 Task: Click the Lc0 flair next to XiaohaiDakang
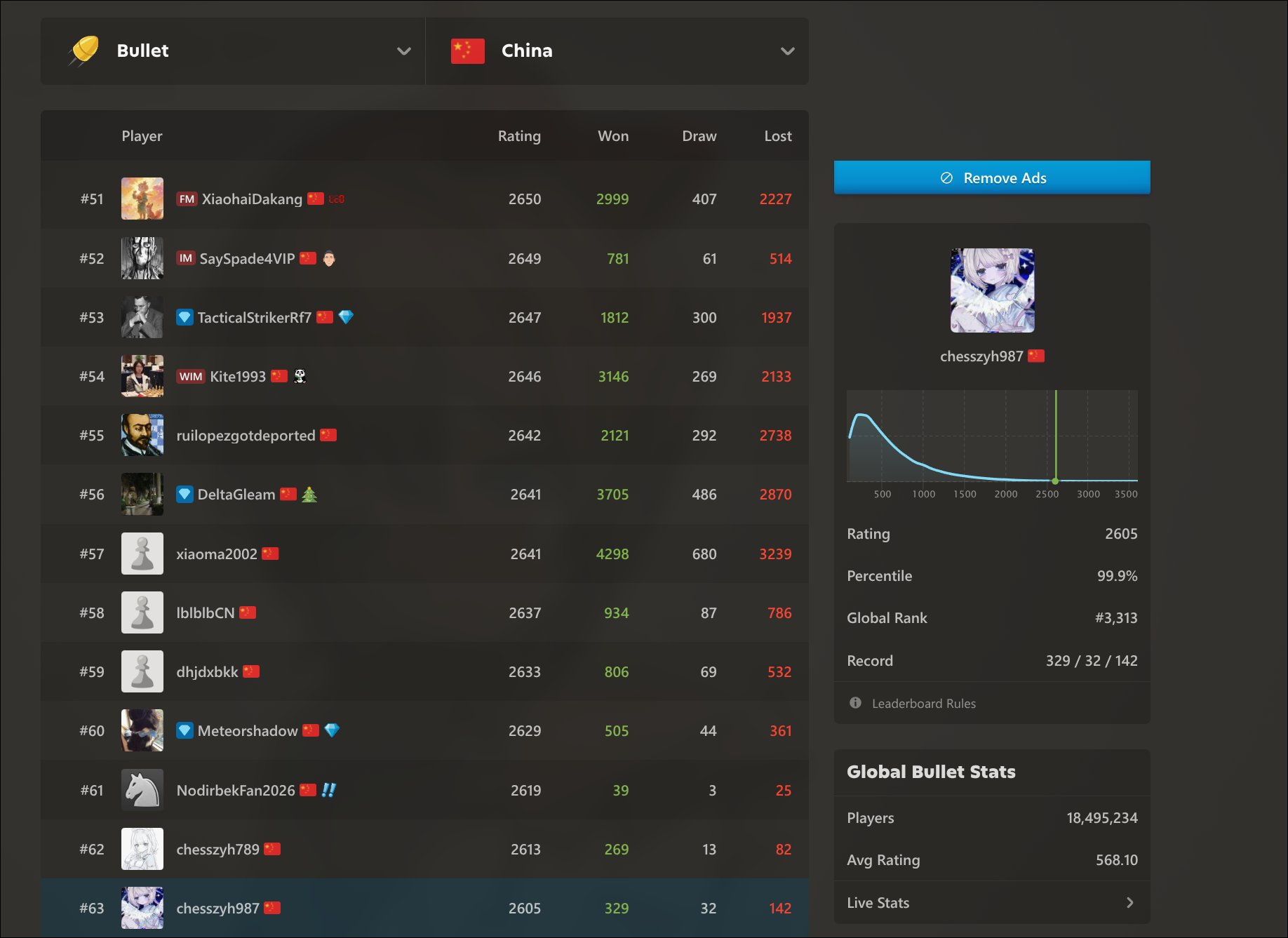[x=337, y=199]
